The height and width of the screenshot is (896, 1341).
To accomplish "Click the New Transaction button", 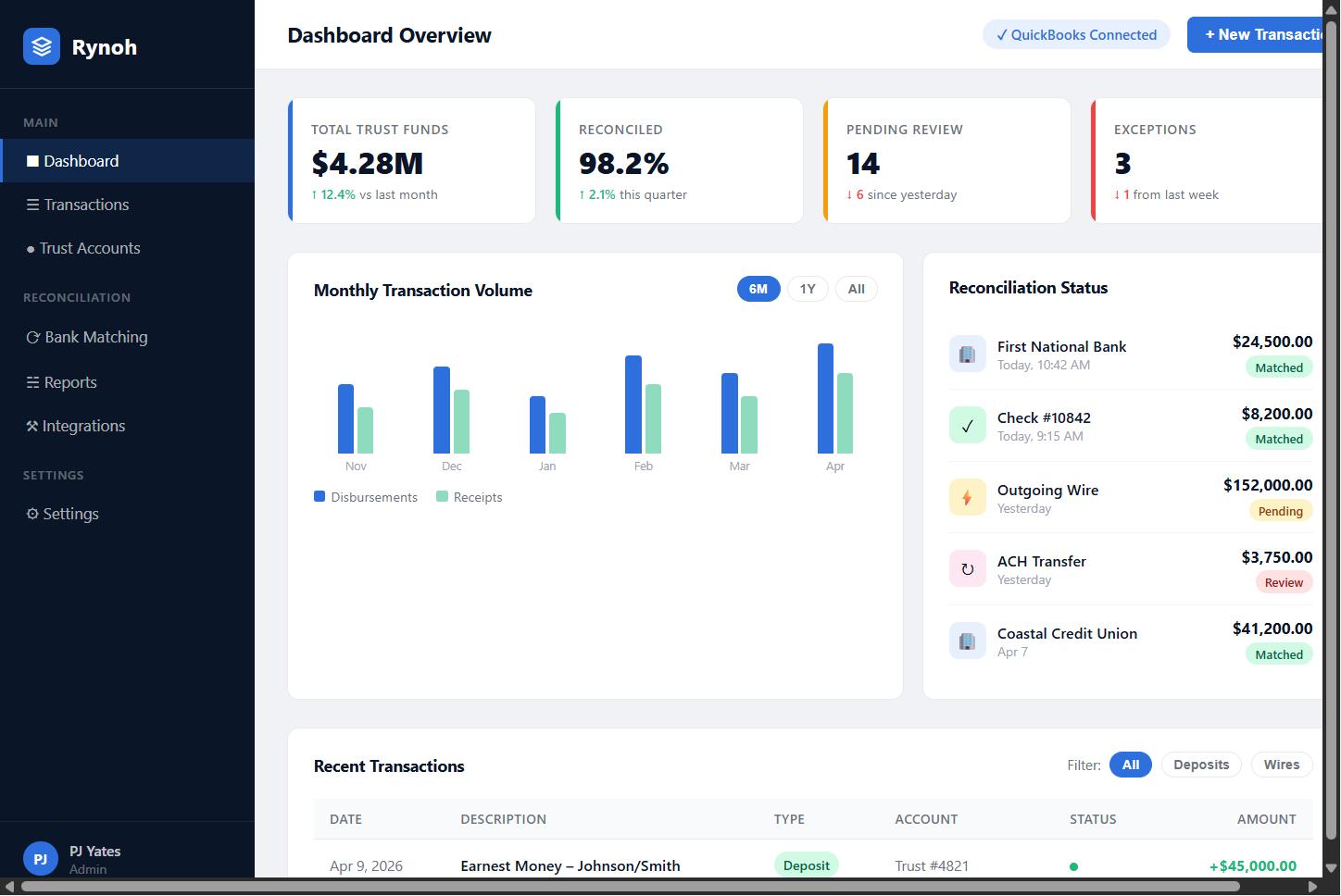I will pyautogui.click(x=1255, y=34).
